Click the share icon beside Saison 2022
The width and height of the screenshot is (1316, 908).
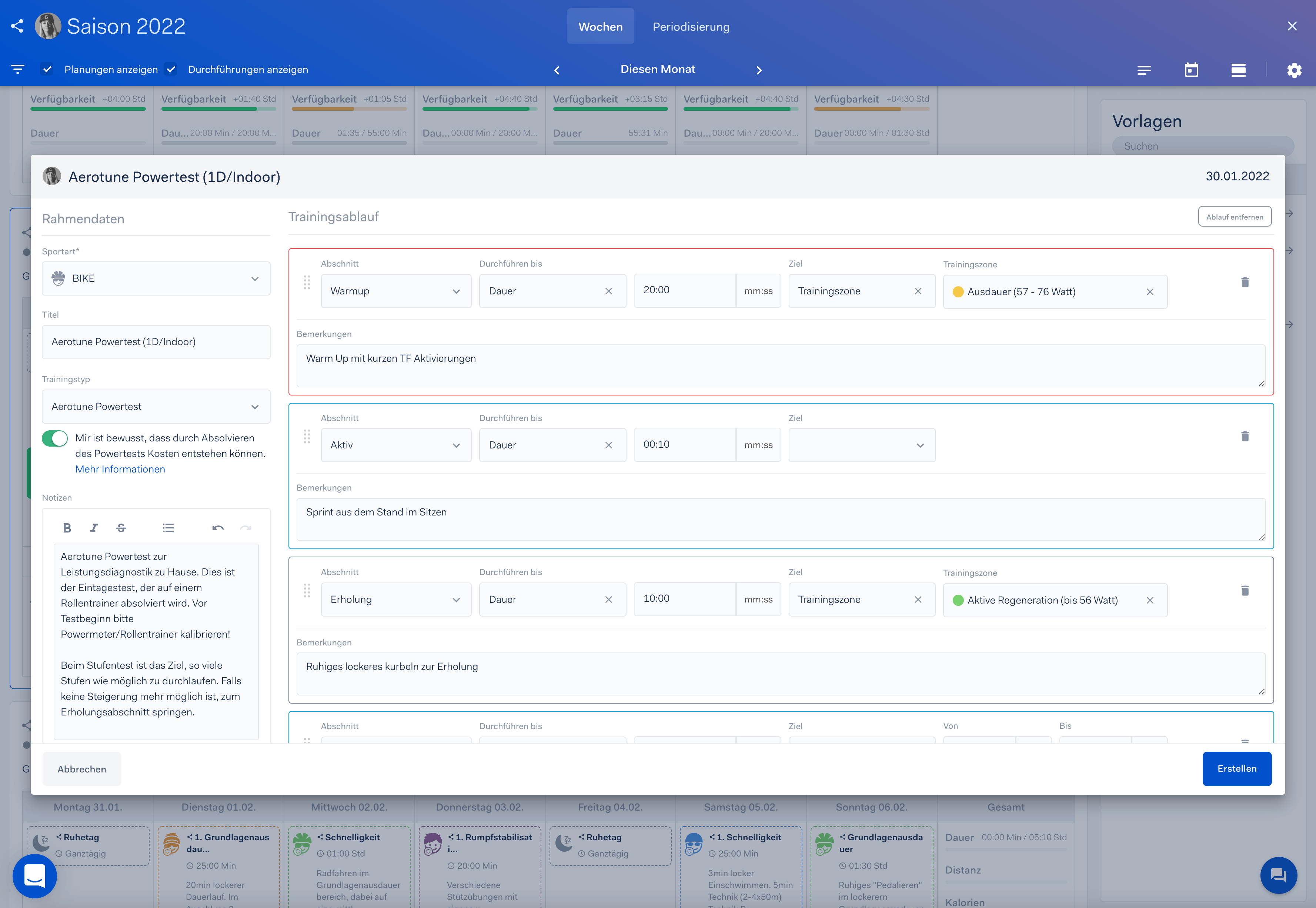click(x=17, y=26)
